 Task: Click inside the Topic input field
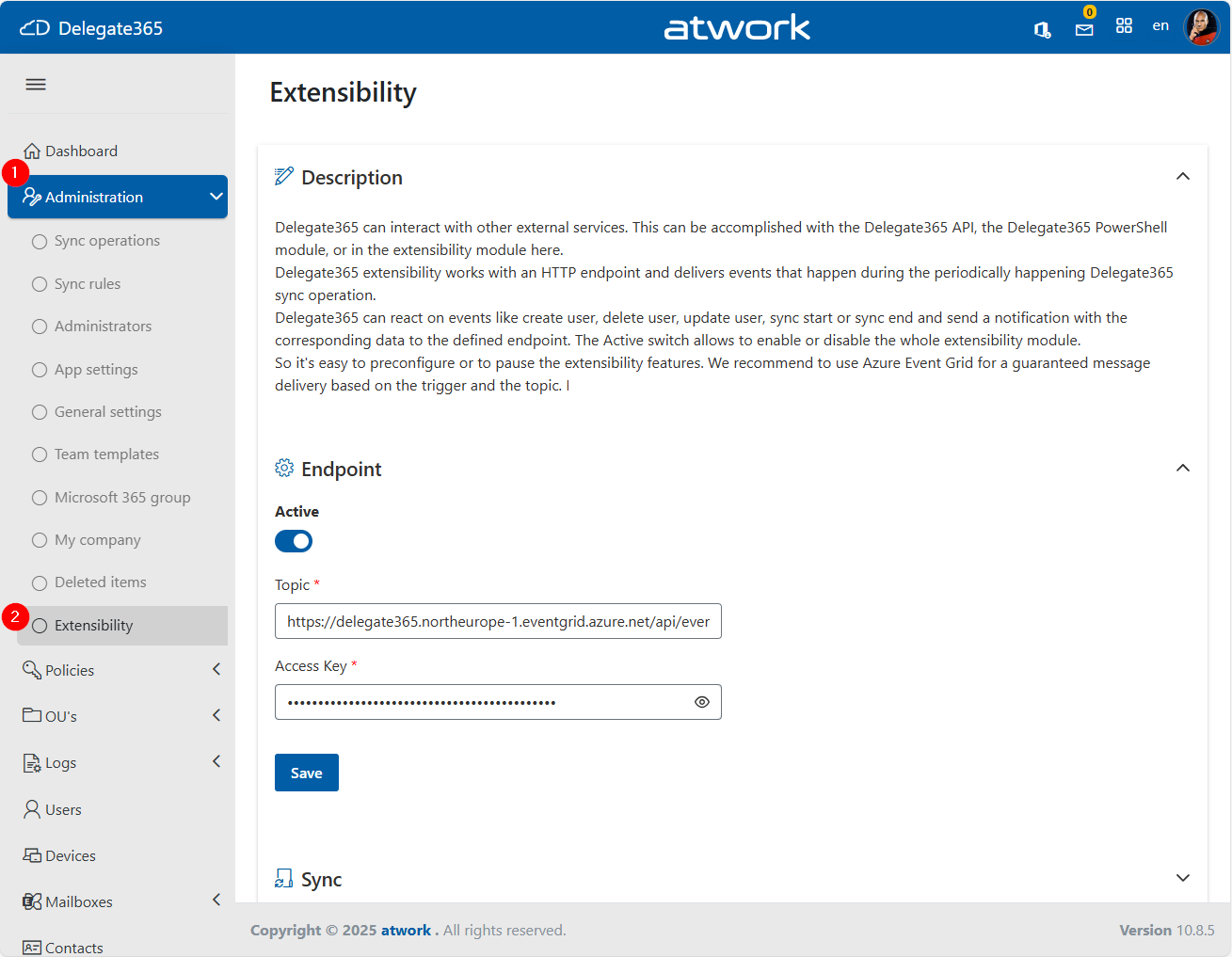[498, 621]
